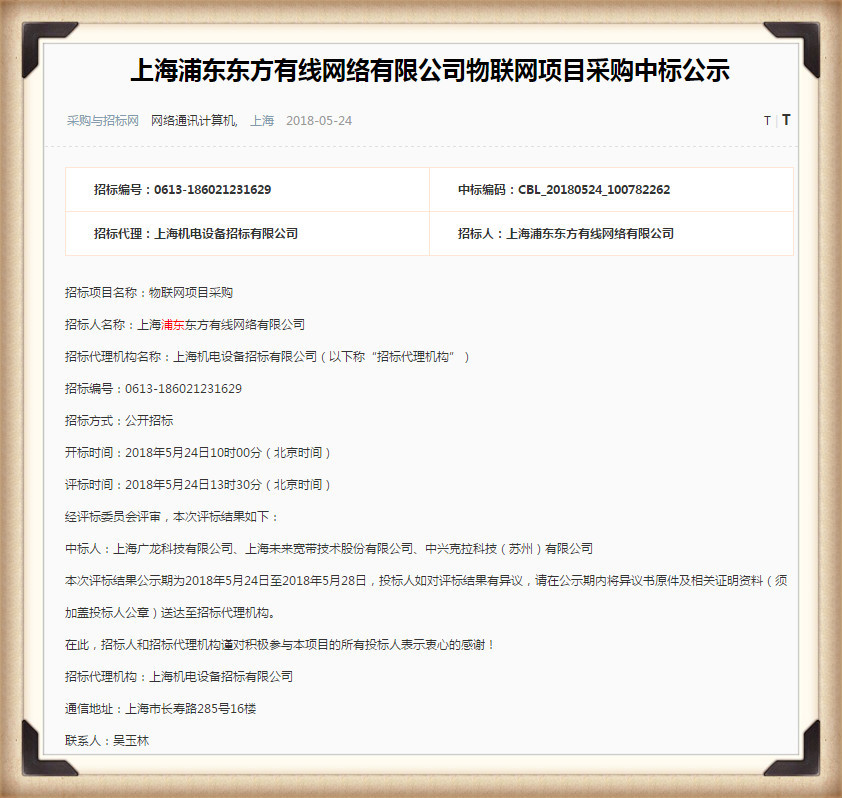Click the 开标时间 2018年5月24日10时00分 line
The width and height of the screenshot is (842, 798).
click(x=198, y=453)
